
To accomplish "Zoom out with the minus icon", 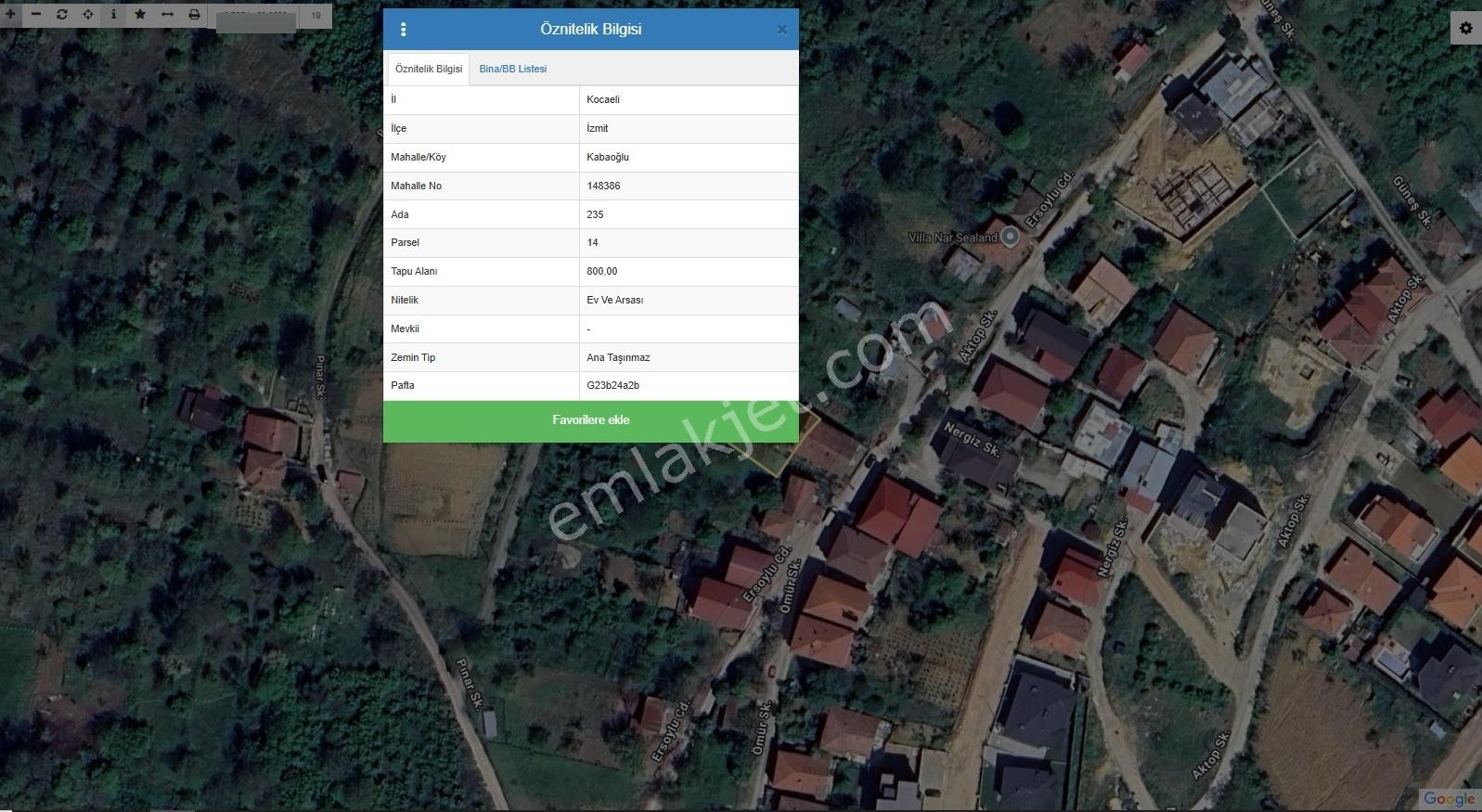I will coord(36,14).
